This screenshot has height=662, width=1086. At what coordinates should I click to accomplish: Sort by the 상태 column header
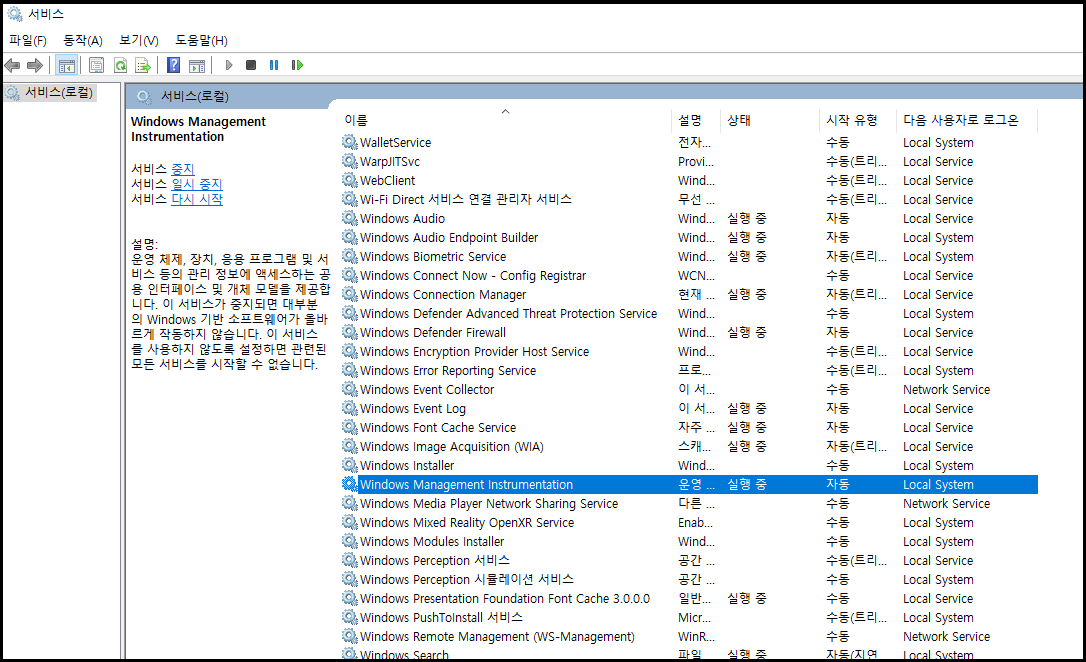click(x=769, y=120)
